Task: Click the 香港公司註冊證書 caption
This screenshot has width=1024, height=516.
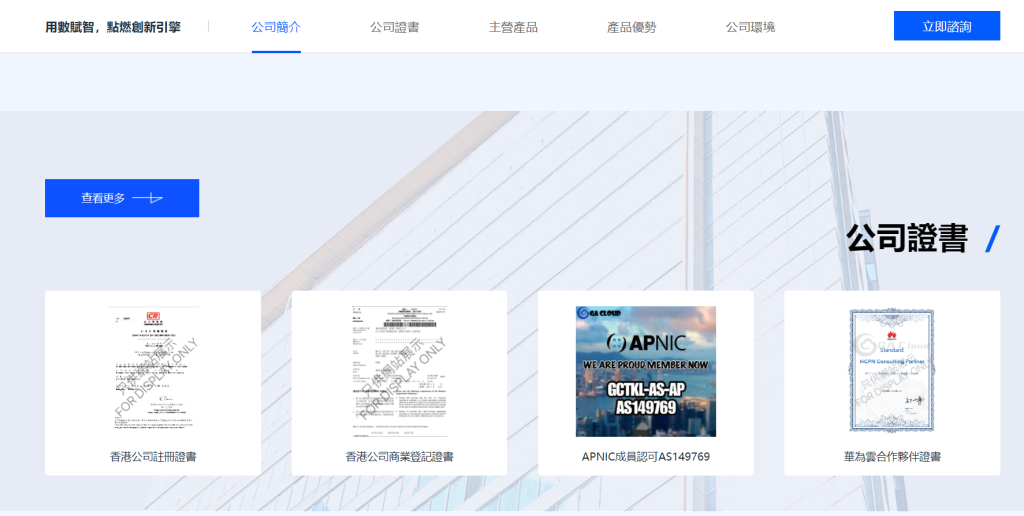Action: 153,457
